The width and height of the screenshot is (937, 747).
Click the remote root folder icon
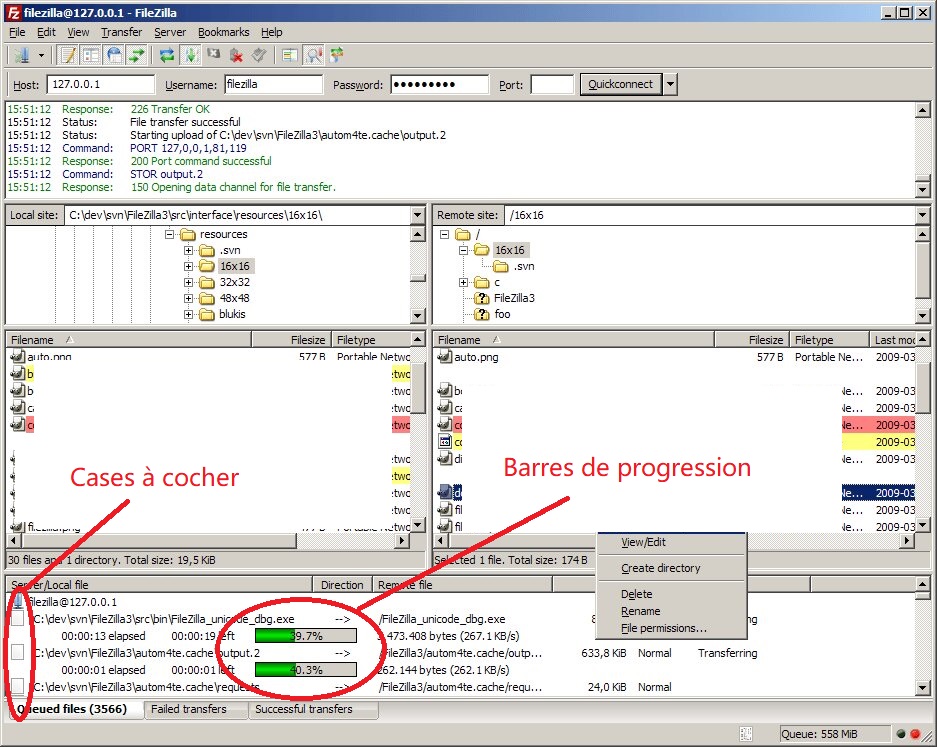[463, 234]
